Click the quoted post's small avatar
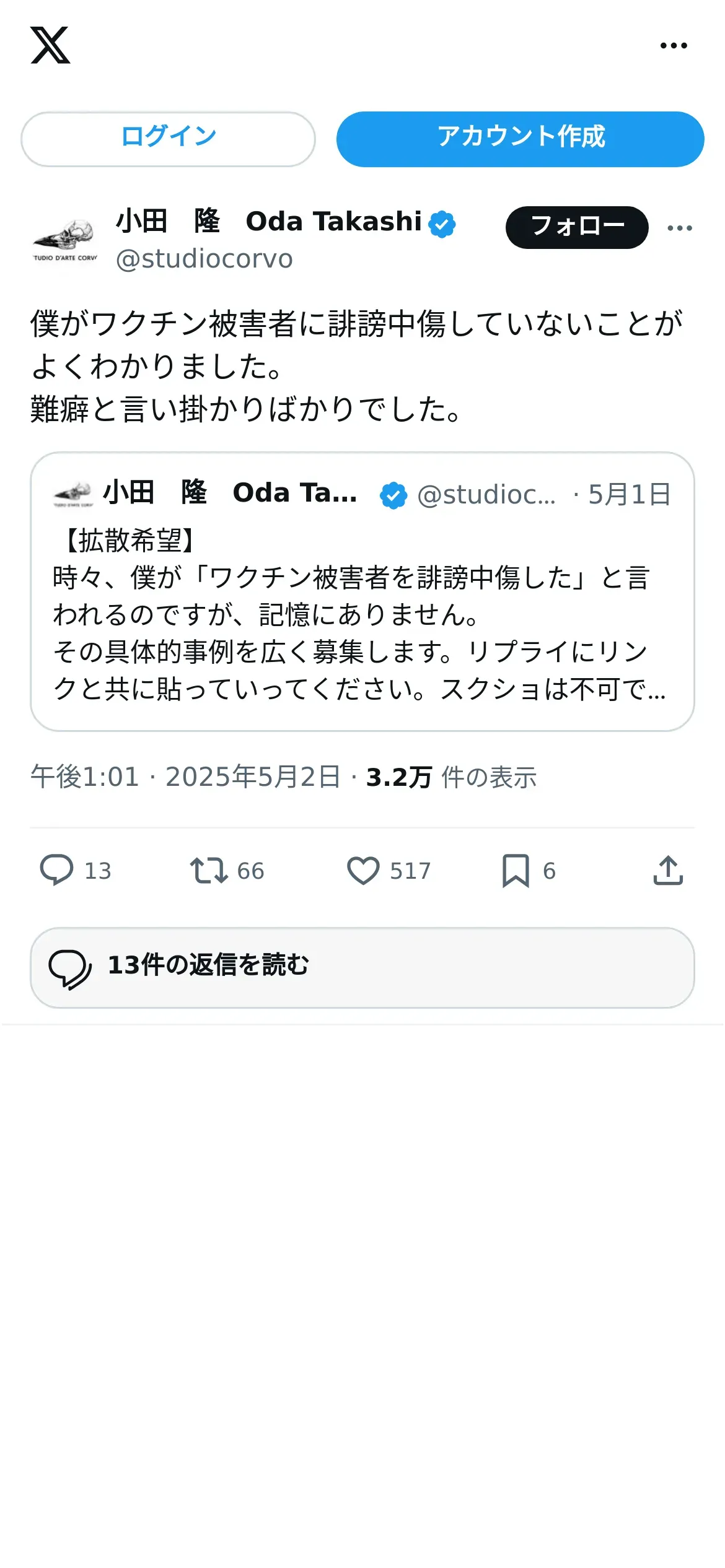This screenshot has width=725, height=1568. (x=73, y=494)
